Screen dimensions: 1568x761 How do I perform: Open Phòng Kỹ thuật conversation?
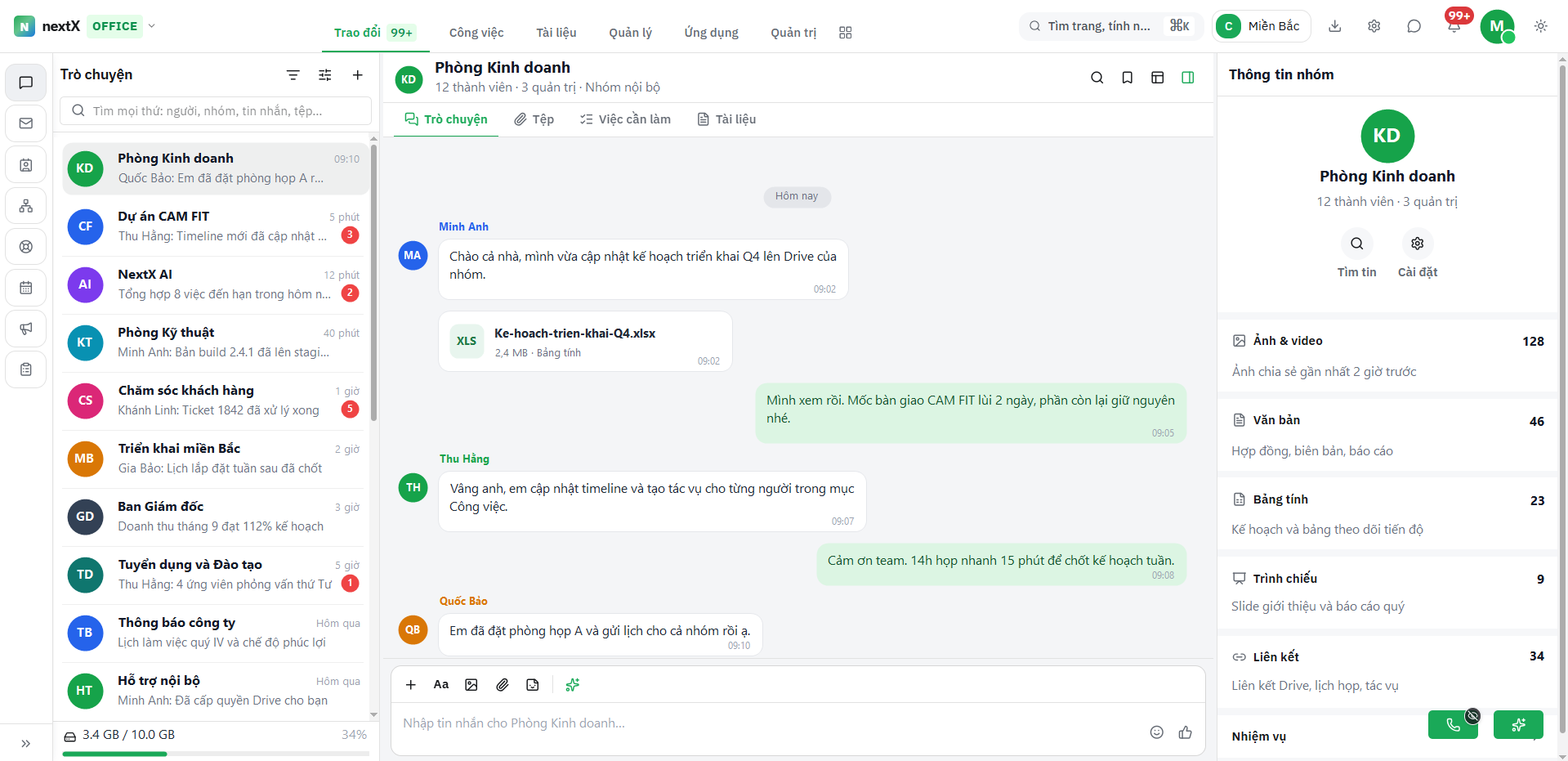[216, 342]
